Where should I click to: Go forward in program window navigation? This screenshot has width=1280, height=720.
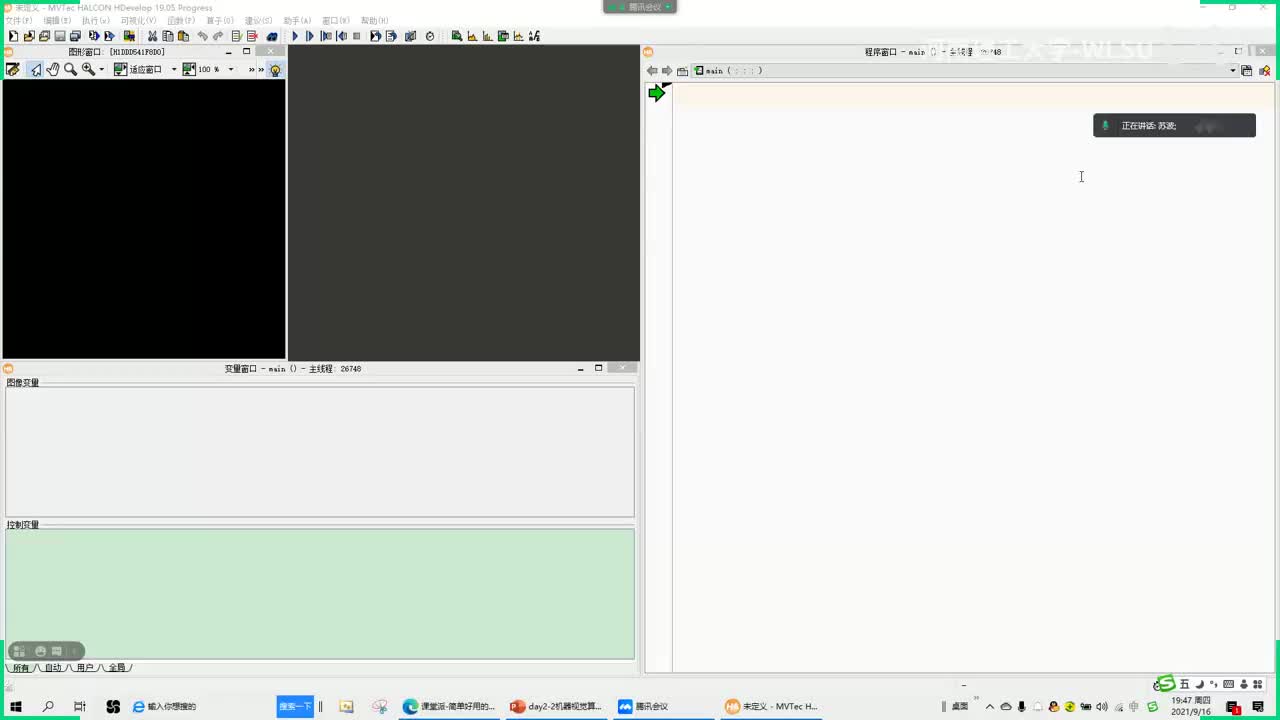click(x=667, y=71)
